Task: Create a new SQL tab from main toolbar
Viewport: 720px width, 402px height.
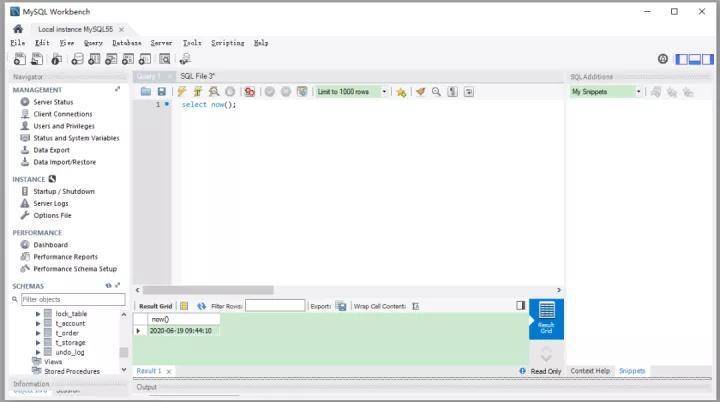Action: (19, 59)
